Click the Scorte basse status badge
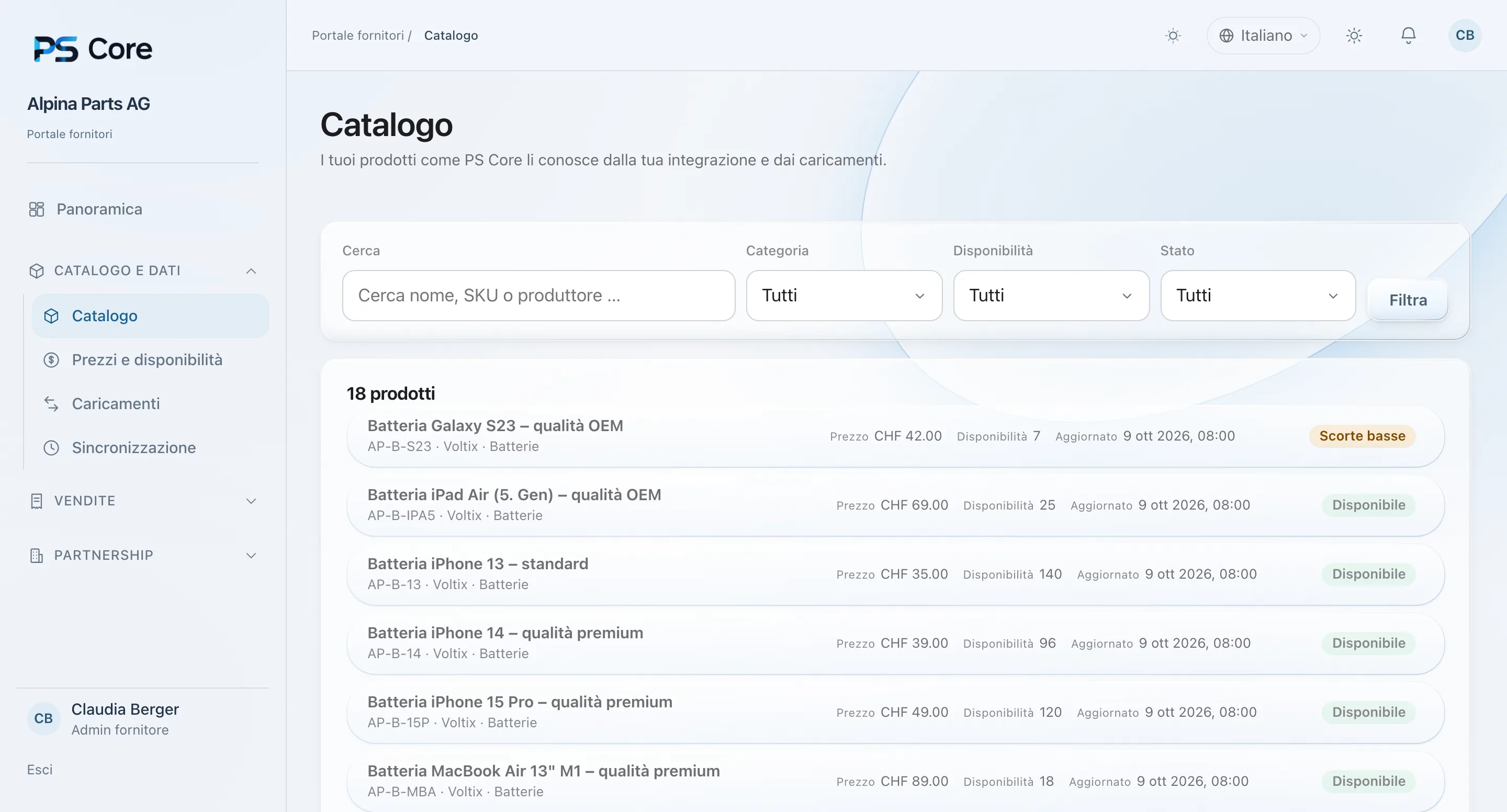This screenshot has height=812, width=1507. 1362,436
